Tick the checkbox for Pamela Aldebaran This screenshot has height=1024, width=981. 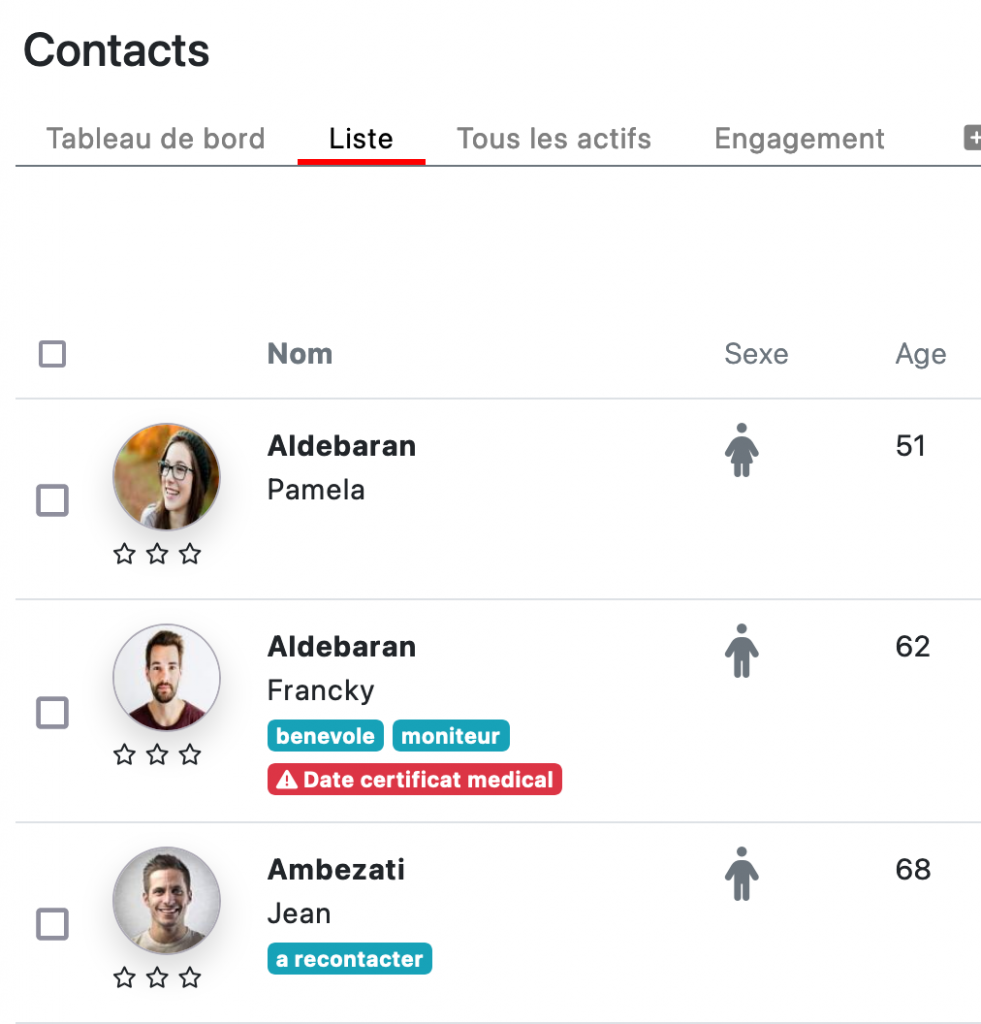(x=52, y=500)
